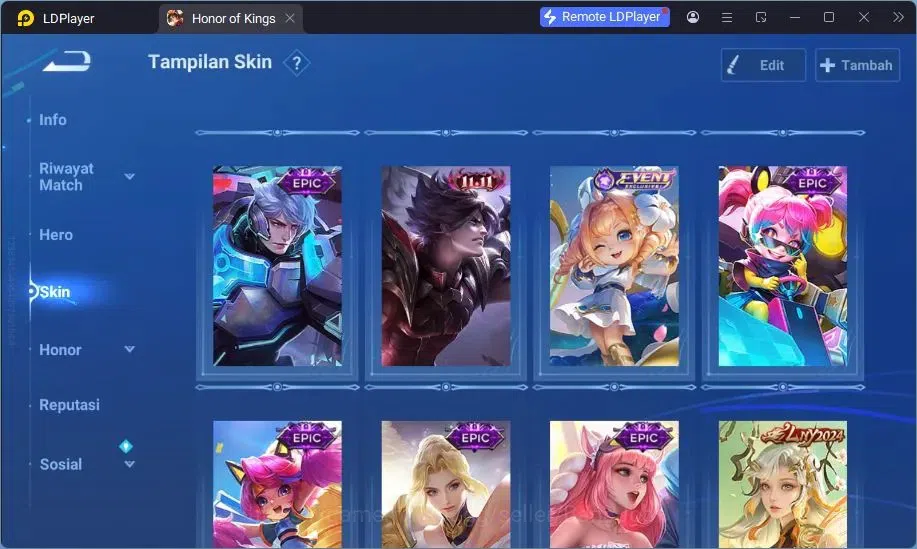This screenshot has height=549, width=917.
Task: Expand the Sosial submenu arrow
Action: pos(130,464)
